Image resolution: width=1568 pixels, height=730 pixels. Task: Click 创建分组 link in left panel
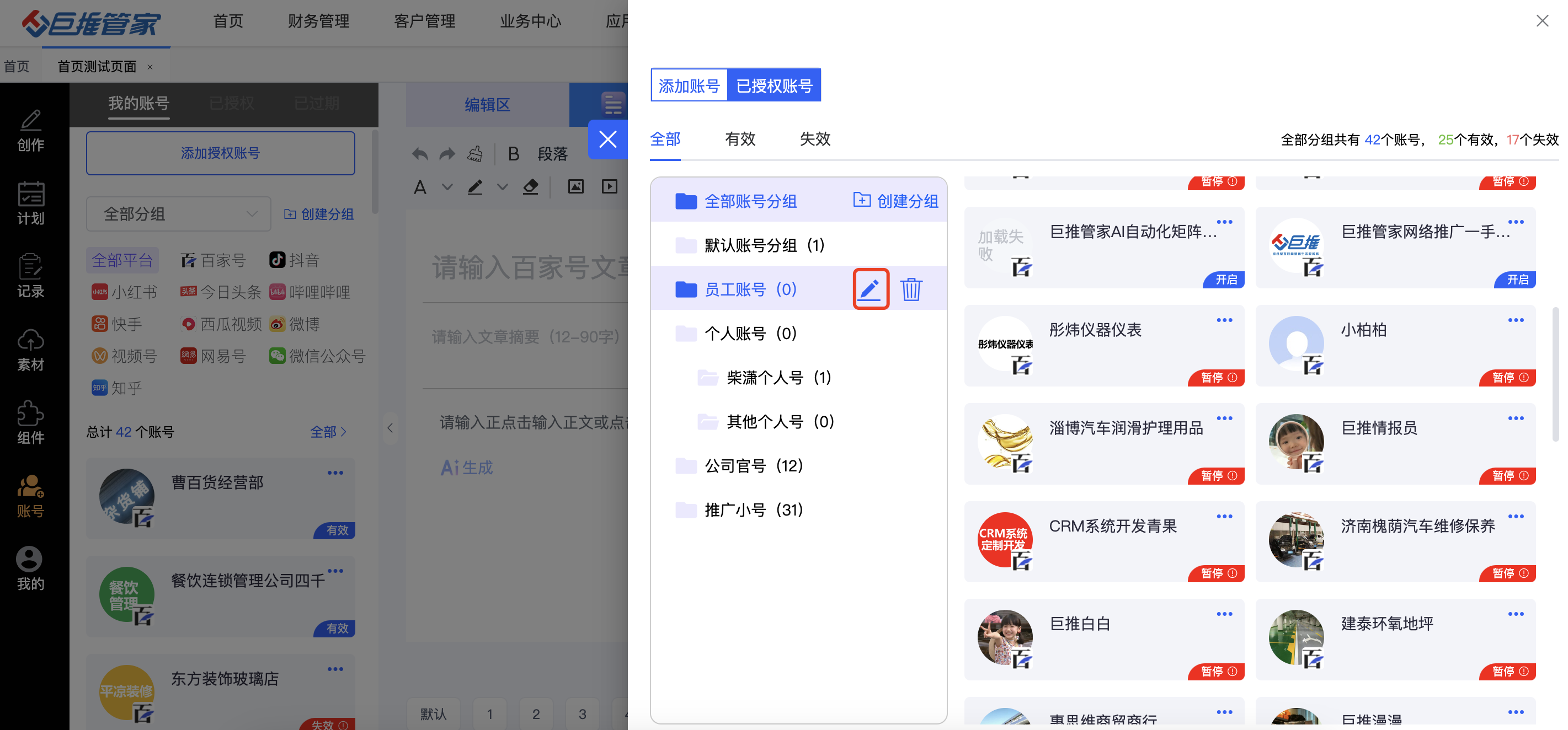[x=319, y=214]
